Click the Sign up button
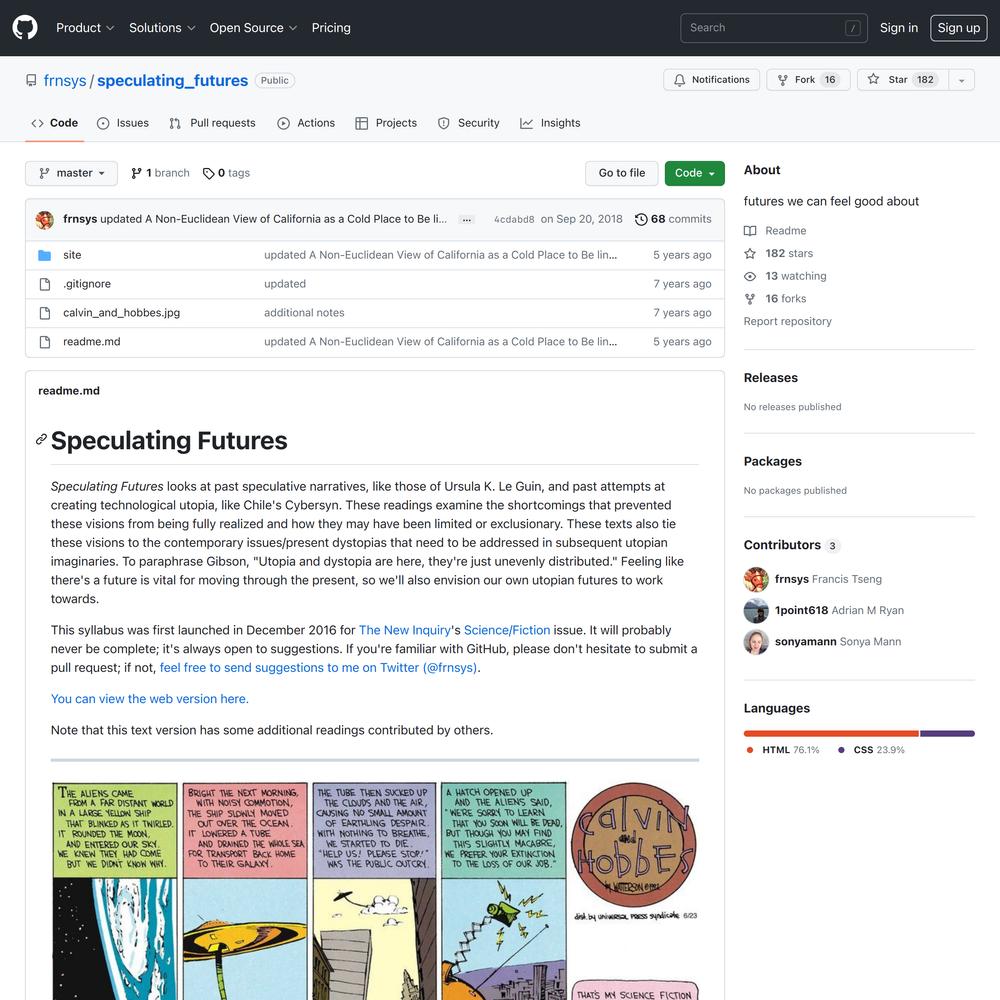 [959, 27]
